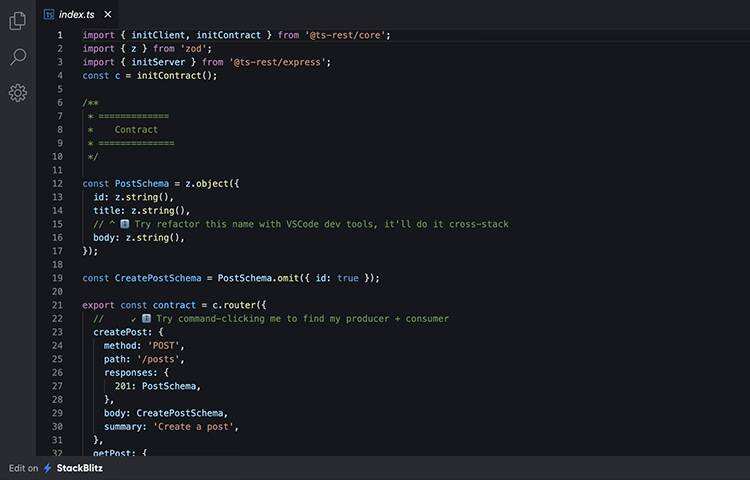
Task: Click the 'POST' method string
Action: click(x=166, y=346)
